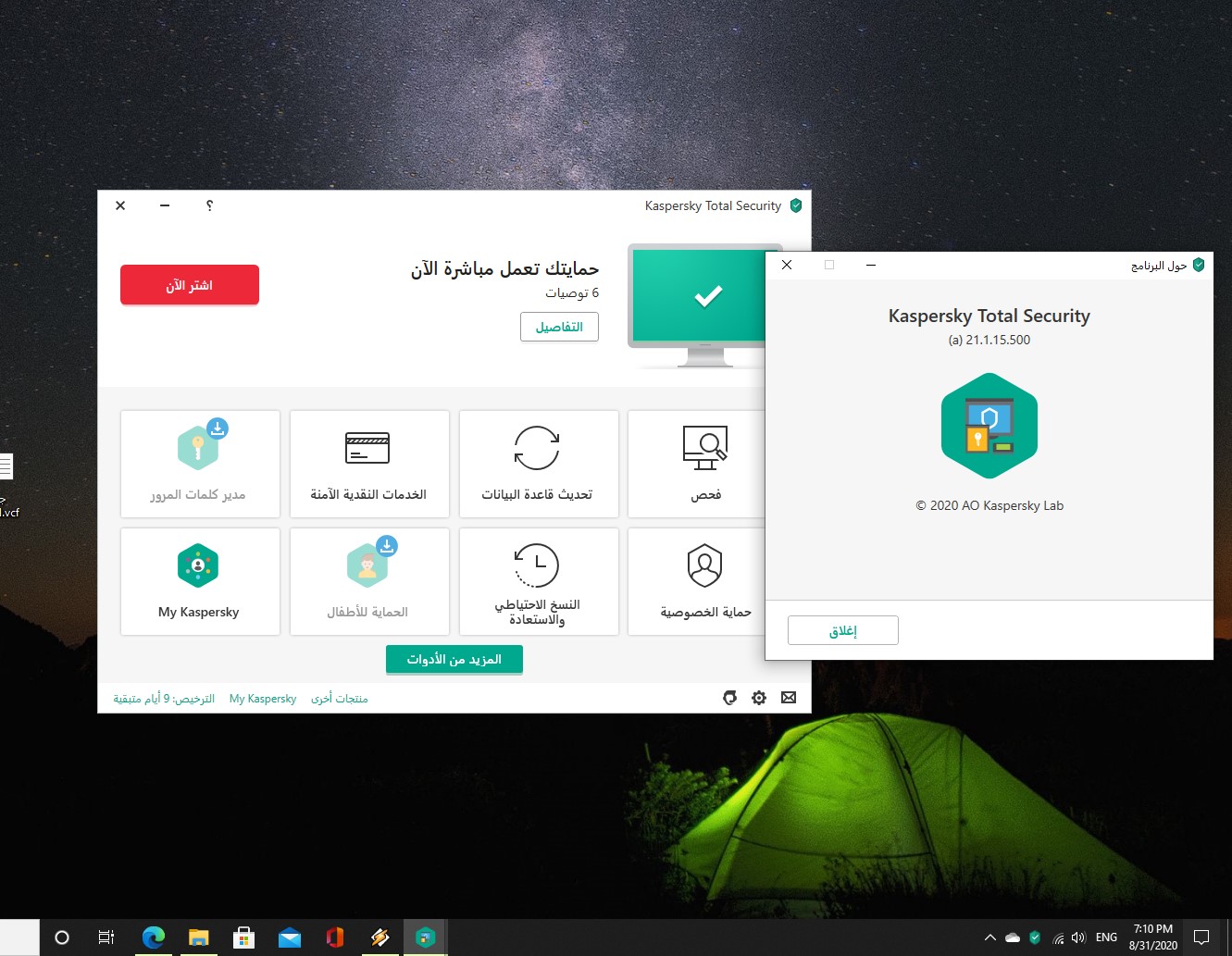Viewport: 1232px width, 956px height.
Task: Open volume speaker tray icon
Action: click(x=1078, y=937)
